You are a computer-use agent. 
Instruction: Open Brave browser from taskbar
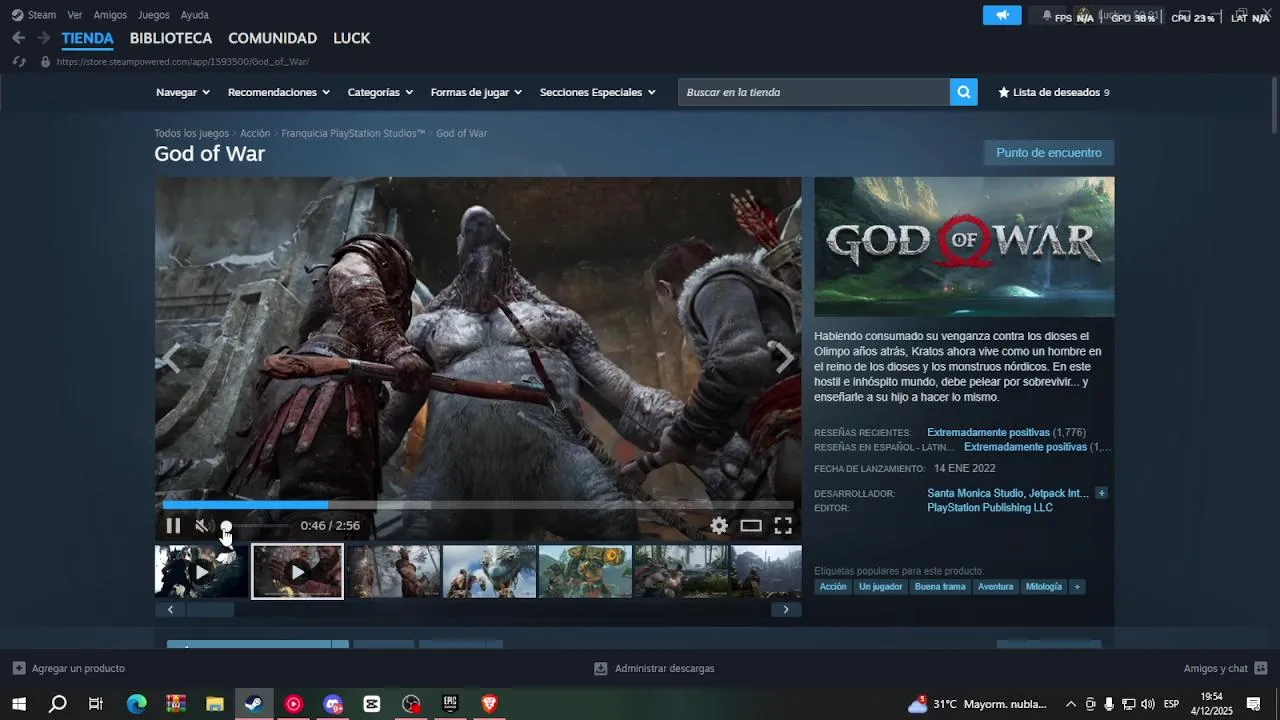click(489, 704)
